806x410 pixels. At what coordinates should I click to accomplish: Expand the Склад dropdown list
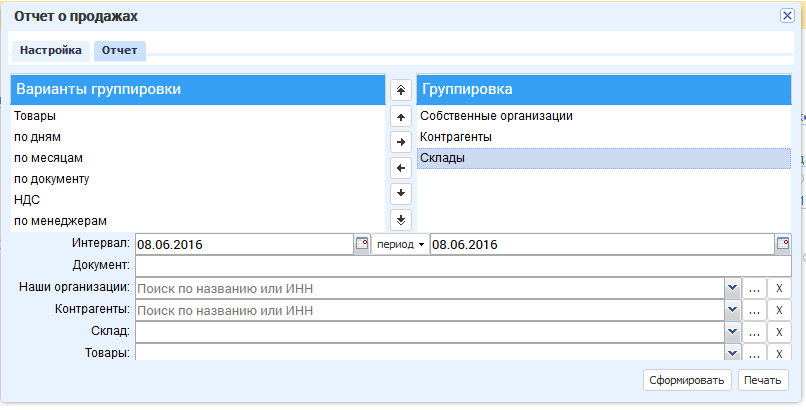(x=732, y=332)
